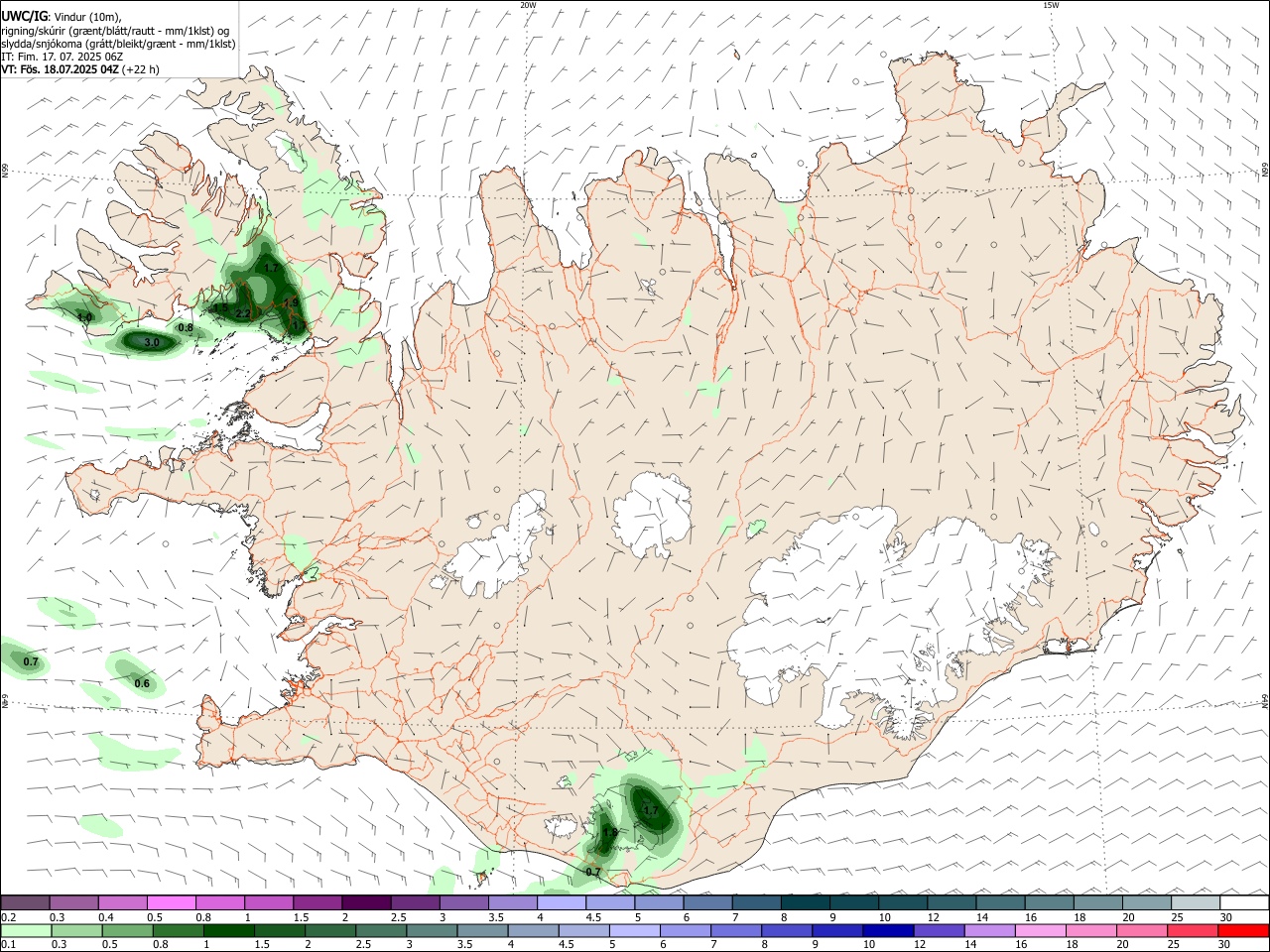Click the '2.2' rainfall value in the Westfjords
The width and height of the screenshot is (1270, 952).
click(243, 313)
